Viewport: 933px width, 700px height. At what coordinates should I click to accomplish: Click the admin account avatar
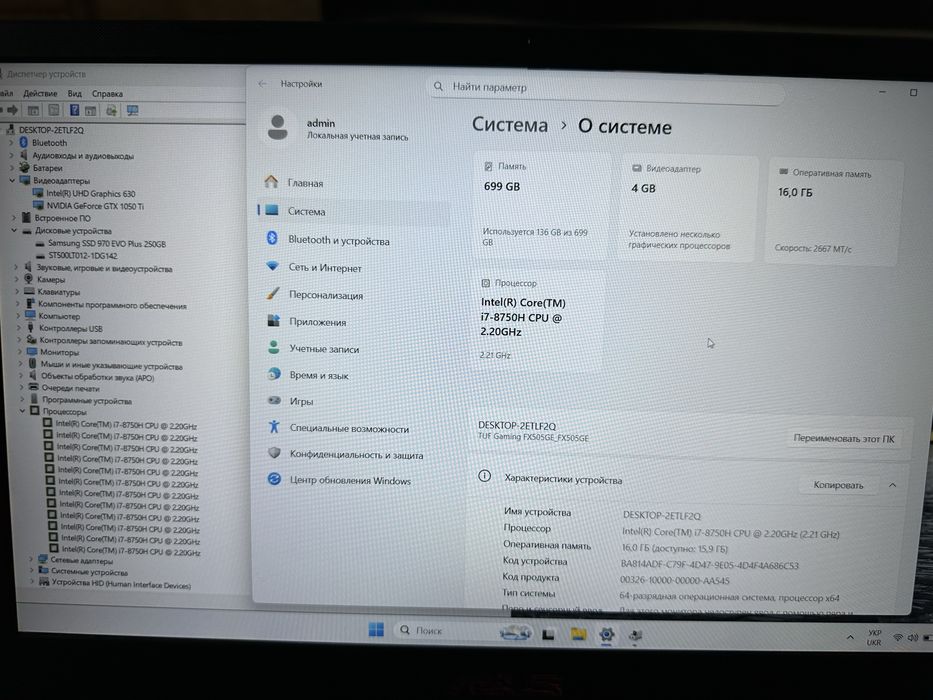click(x=277, y=127)
